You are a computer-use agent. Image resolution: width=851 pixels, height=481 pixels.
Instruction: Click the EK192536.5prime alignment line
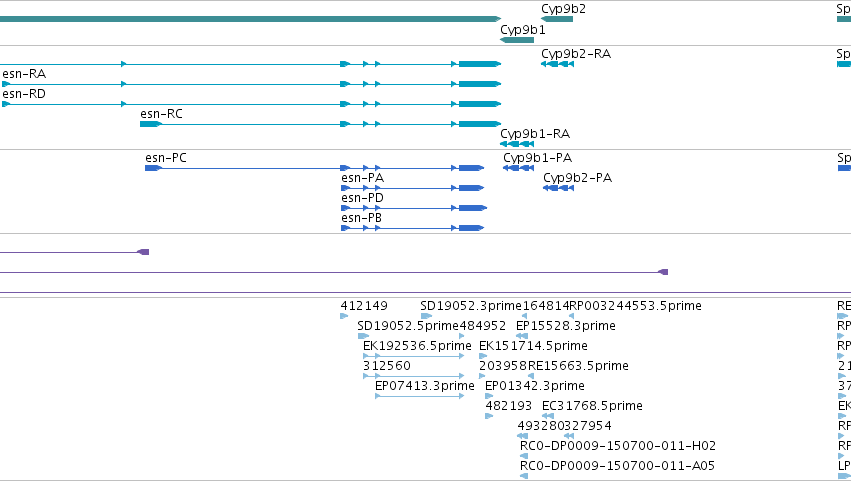pyautogui.click(x=414, y=356)
